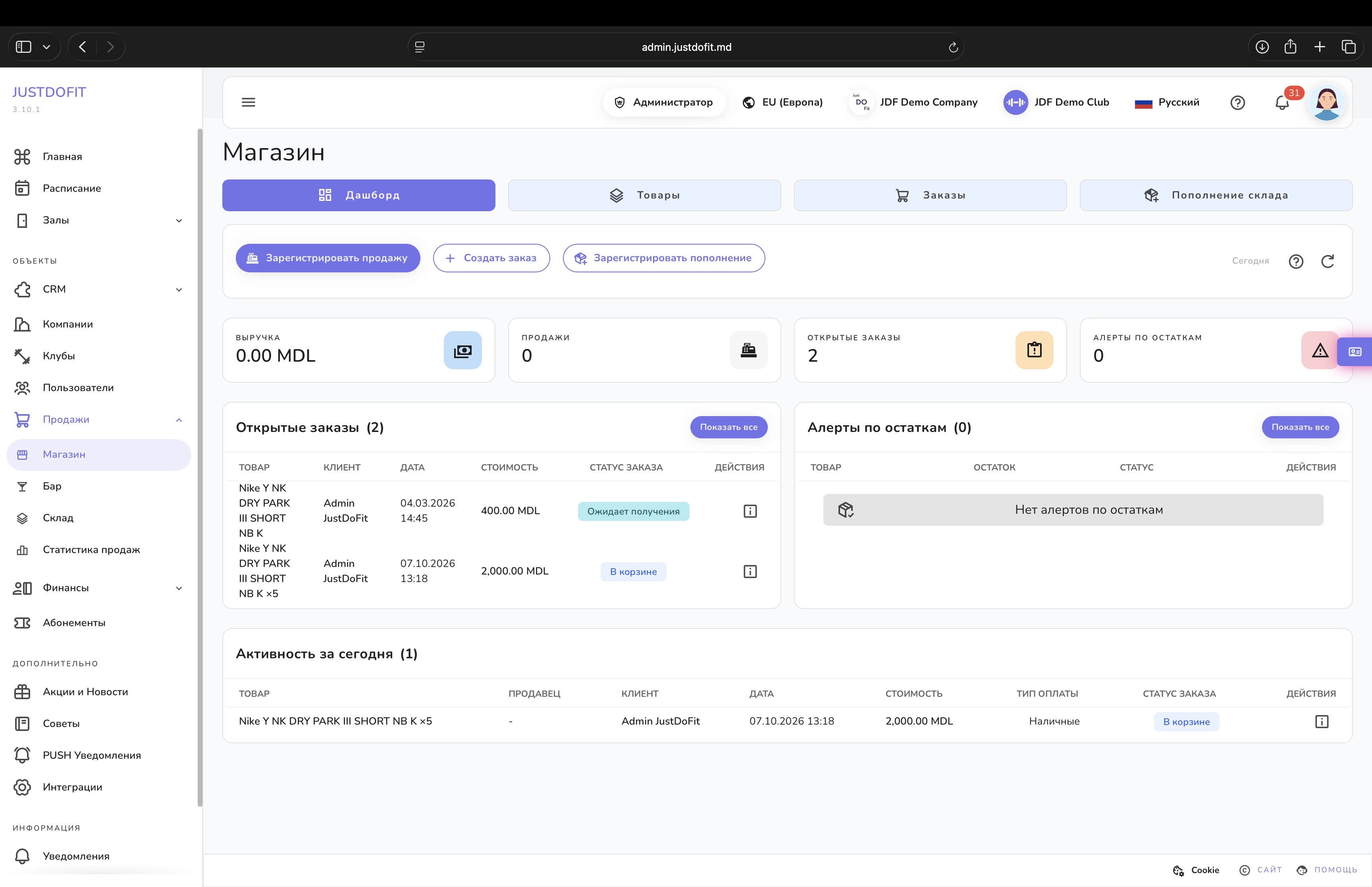Open the browser sidebar dropdown chevron
Image resolution: width=1372 pixels, height=887 pixels.
point(46,47)
